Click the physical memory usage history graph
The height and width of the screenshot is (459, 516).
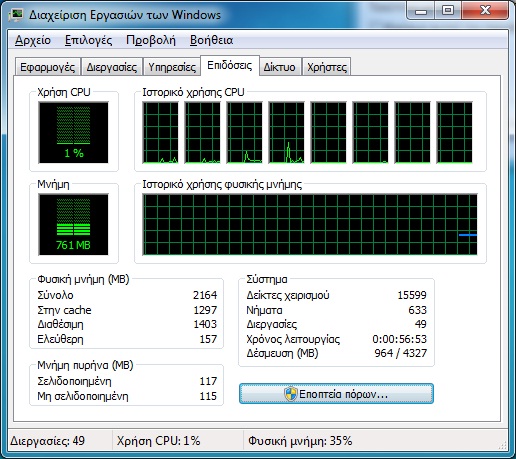(310, 225)
